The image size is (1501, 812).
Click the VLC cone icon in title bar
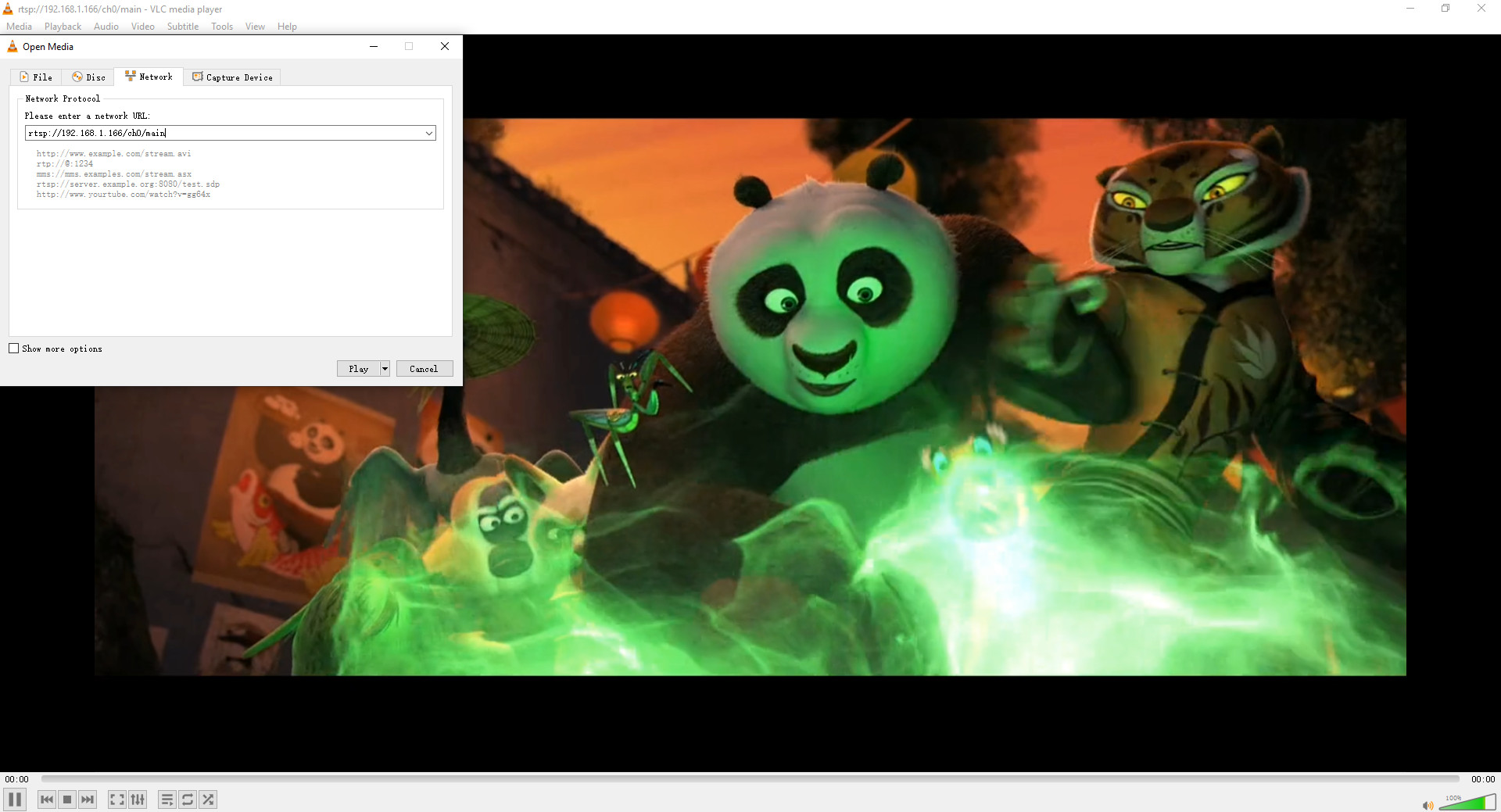8,9
